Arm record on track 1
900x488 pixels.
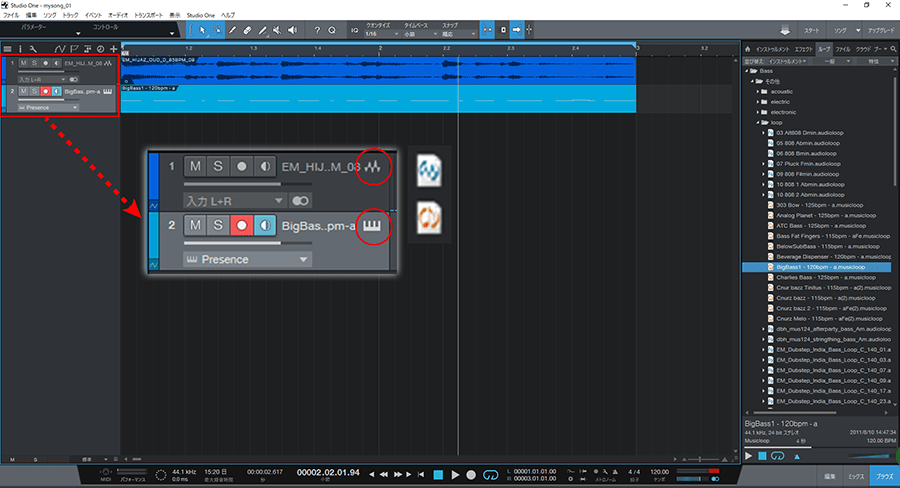45,63
